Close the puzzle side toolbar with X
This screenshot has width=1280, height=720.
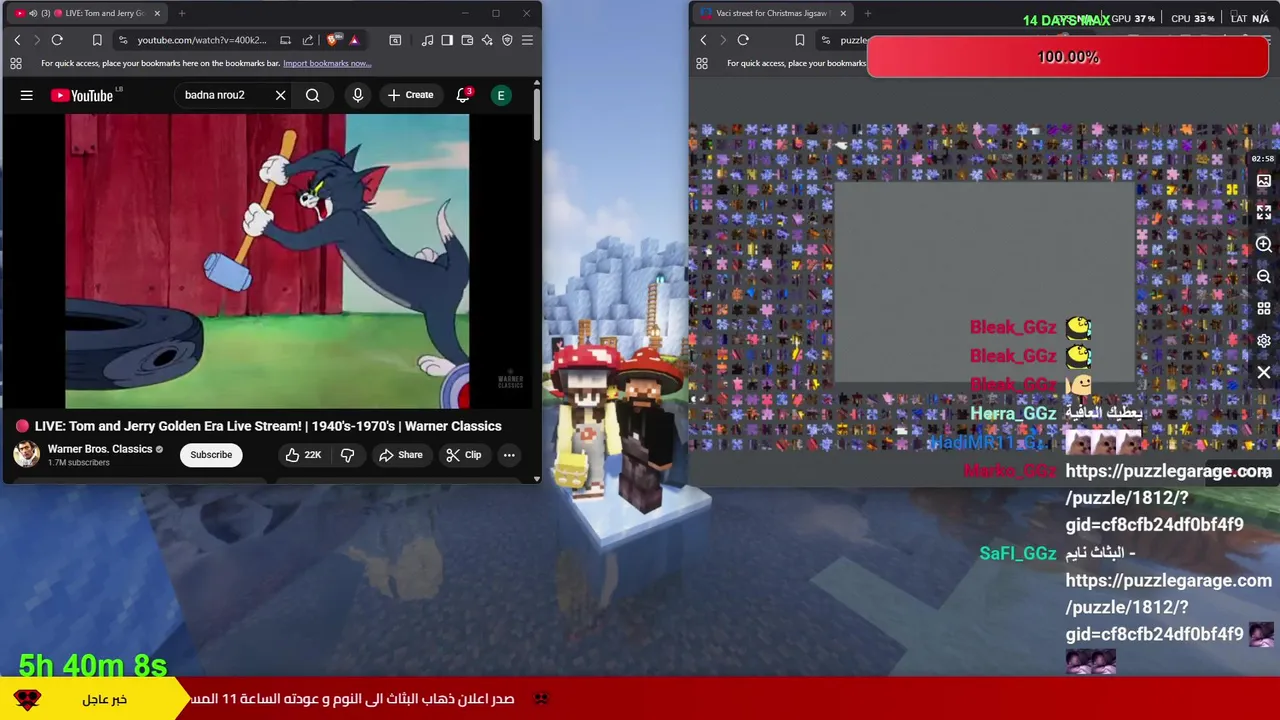[x=1264, y=373]
